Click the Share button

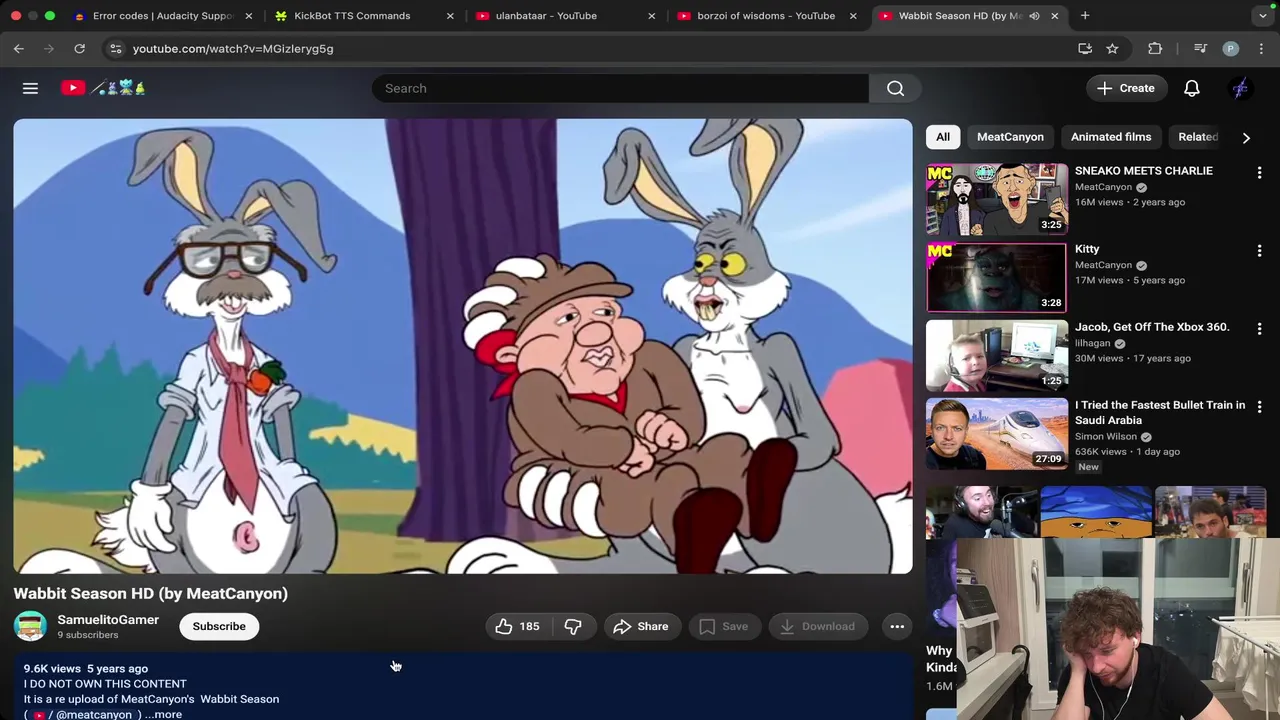pos(641,626)
